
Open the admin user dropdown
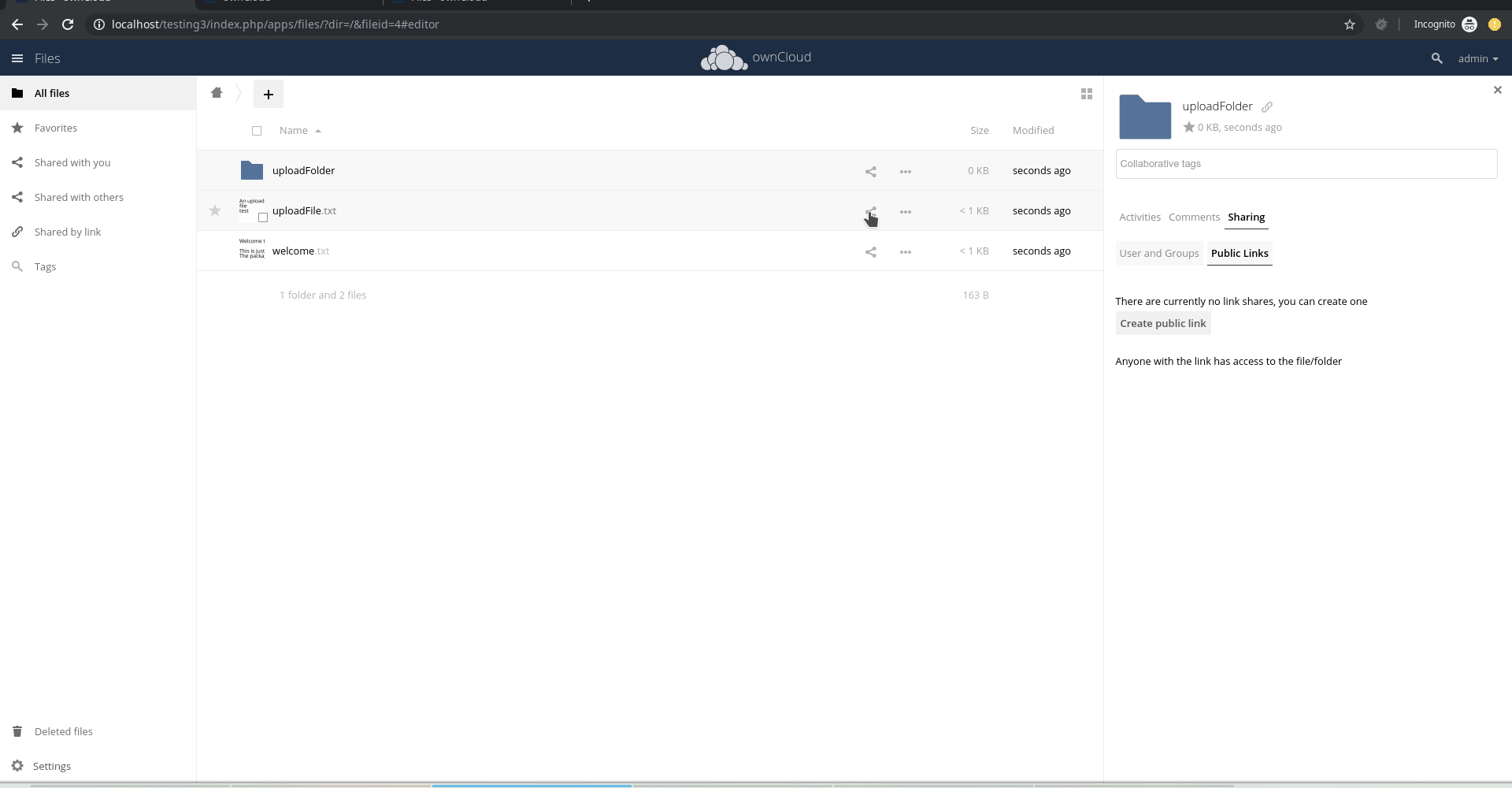1478,58
